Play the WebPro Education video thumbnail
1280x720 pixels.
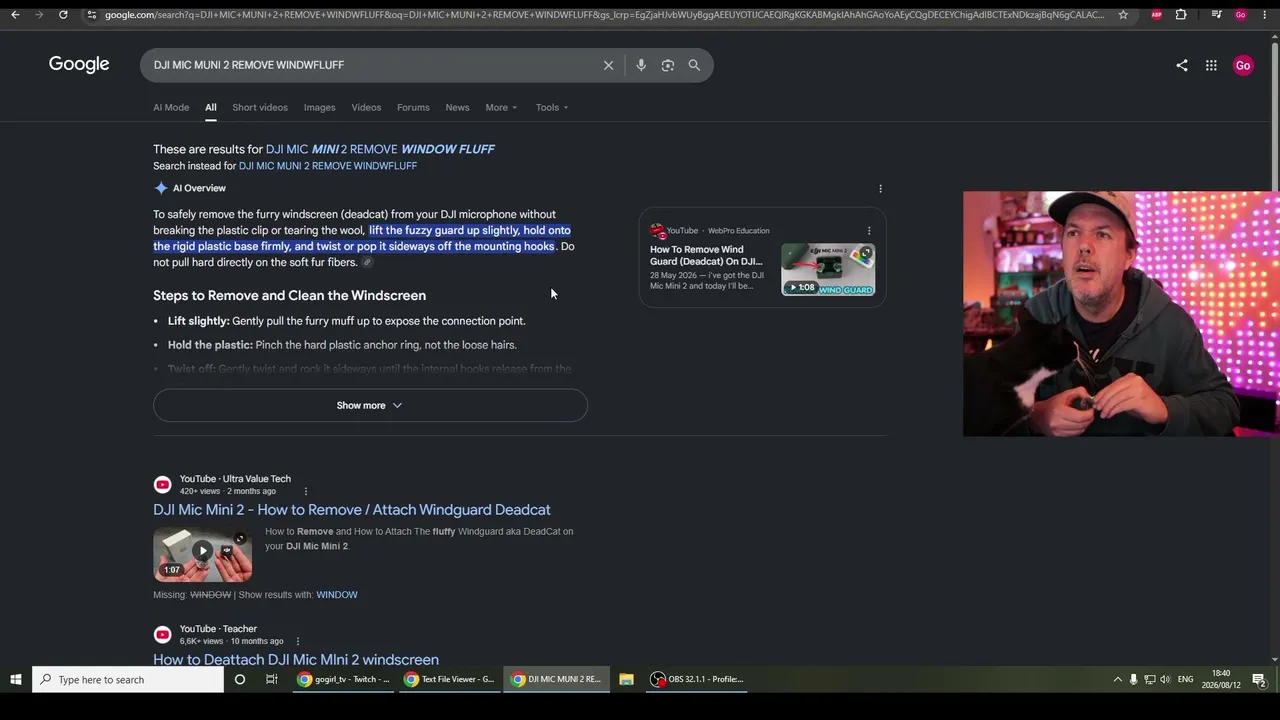[x=828, y=269]
